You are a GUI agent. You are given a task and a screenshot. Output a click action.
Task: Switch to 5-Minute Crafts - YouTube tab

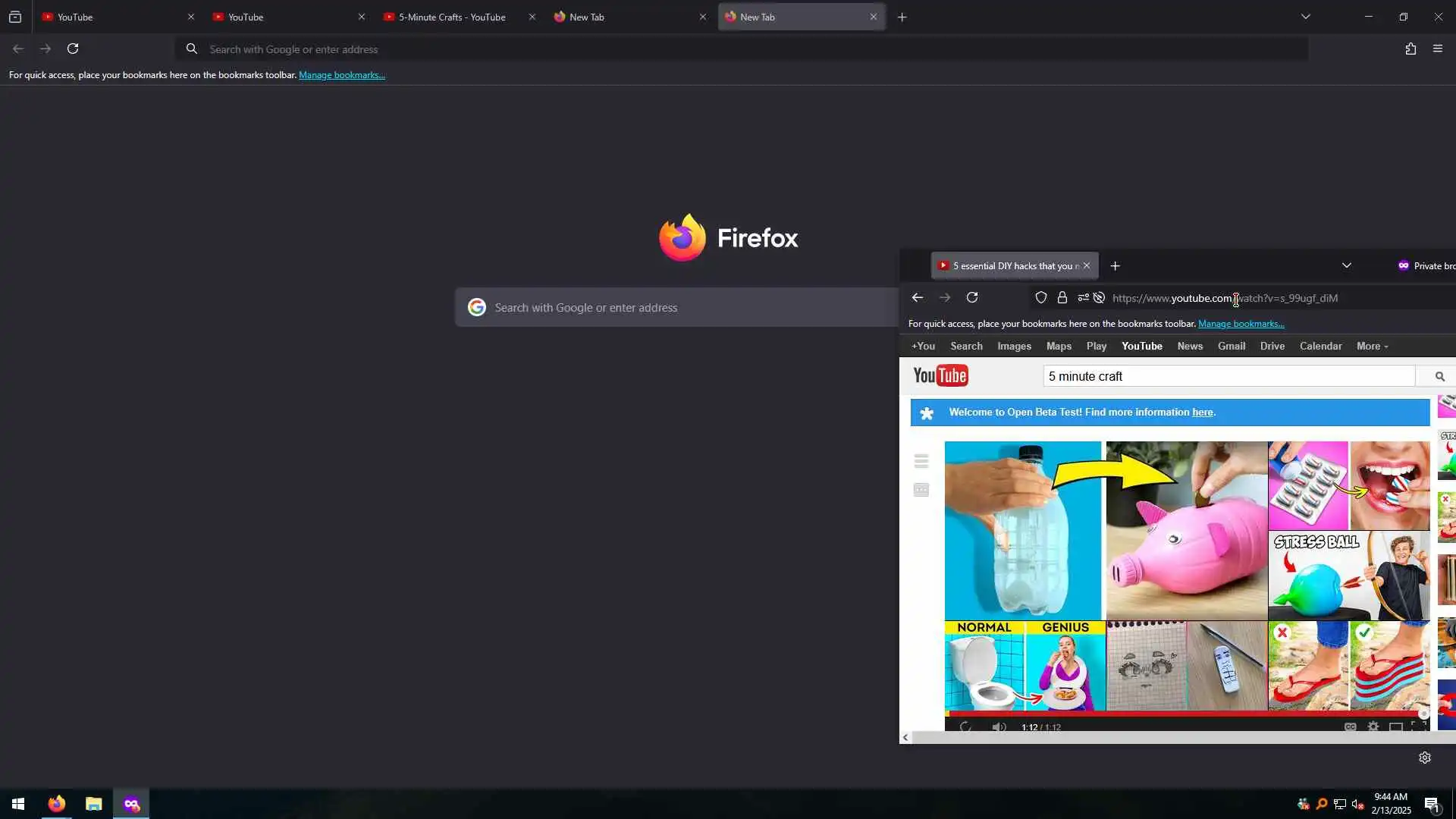(452, 17)
